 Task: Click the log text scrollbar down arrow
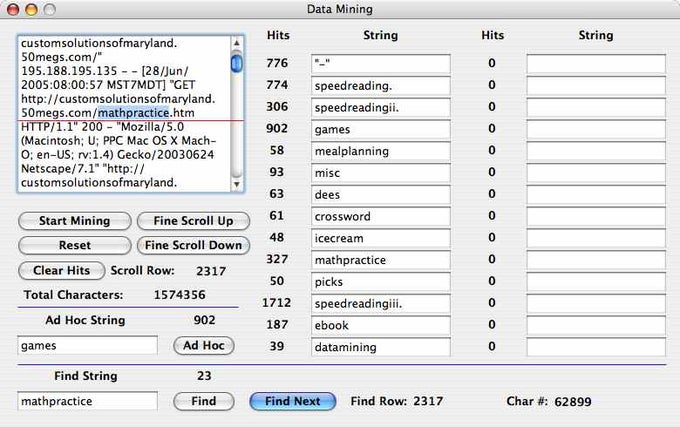point(237,185)
